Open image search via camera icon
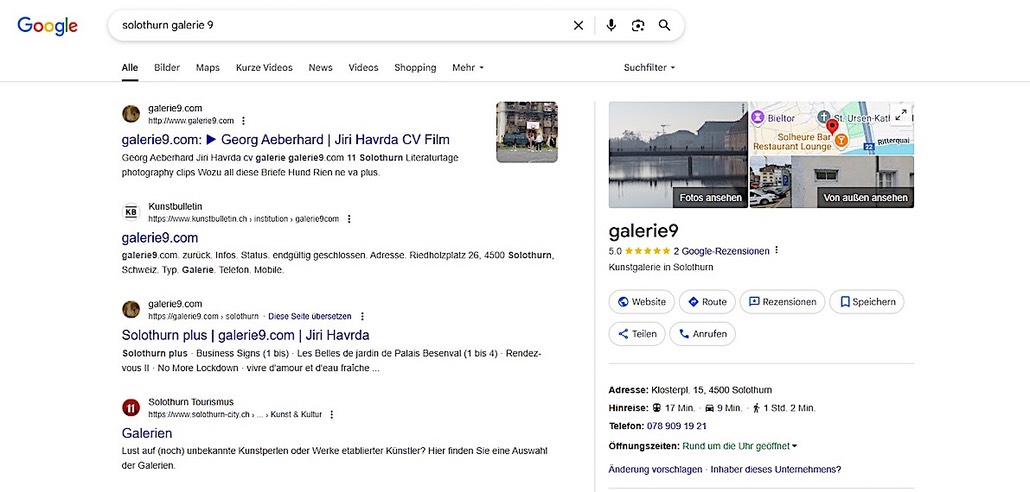Screen dimensions: 1030x492 638,26
